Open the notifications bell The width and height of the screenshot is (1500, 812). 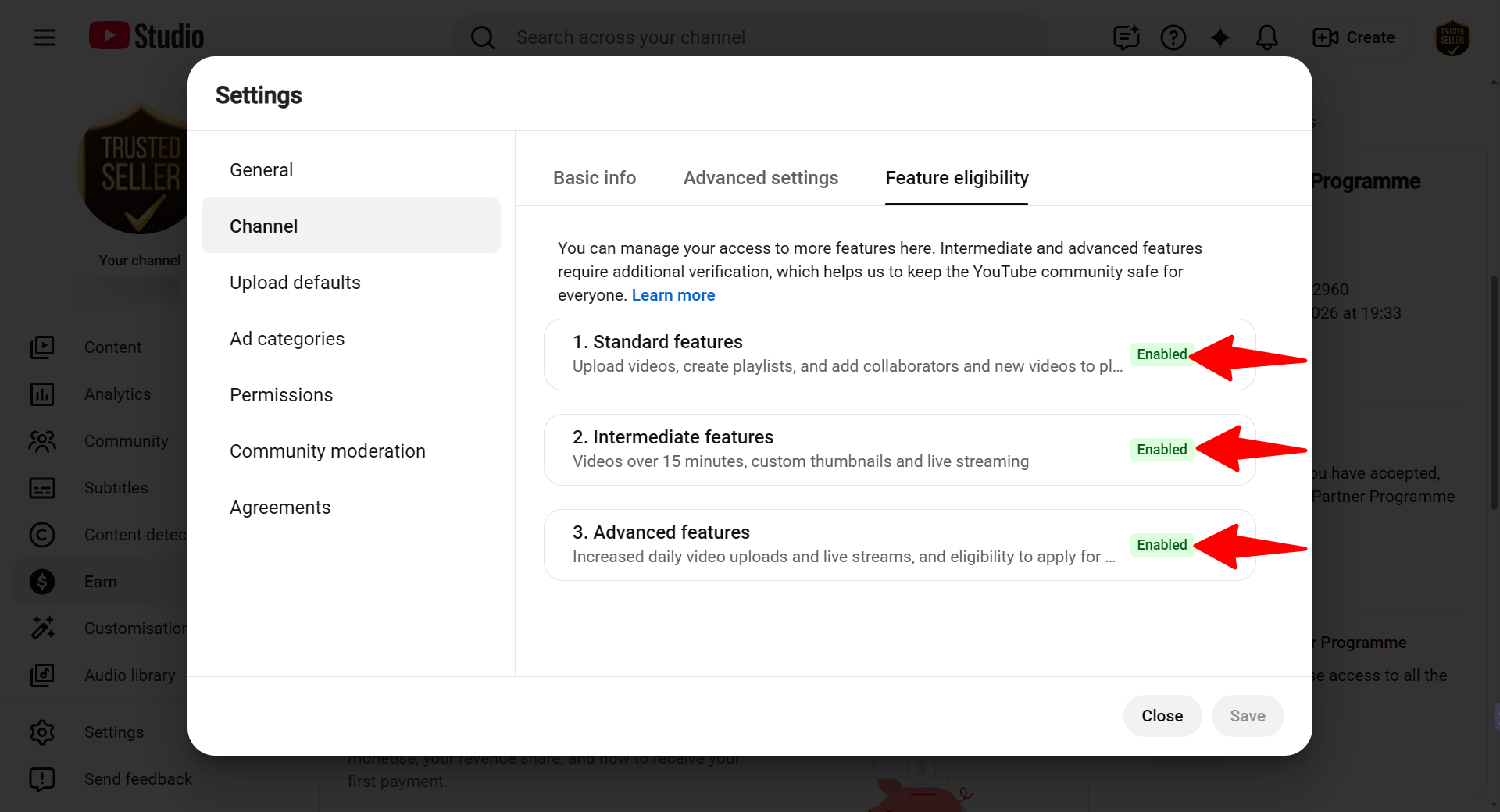(x=1266, y=37)
